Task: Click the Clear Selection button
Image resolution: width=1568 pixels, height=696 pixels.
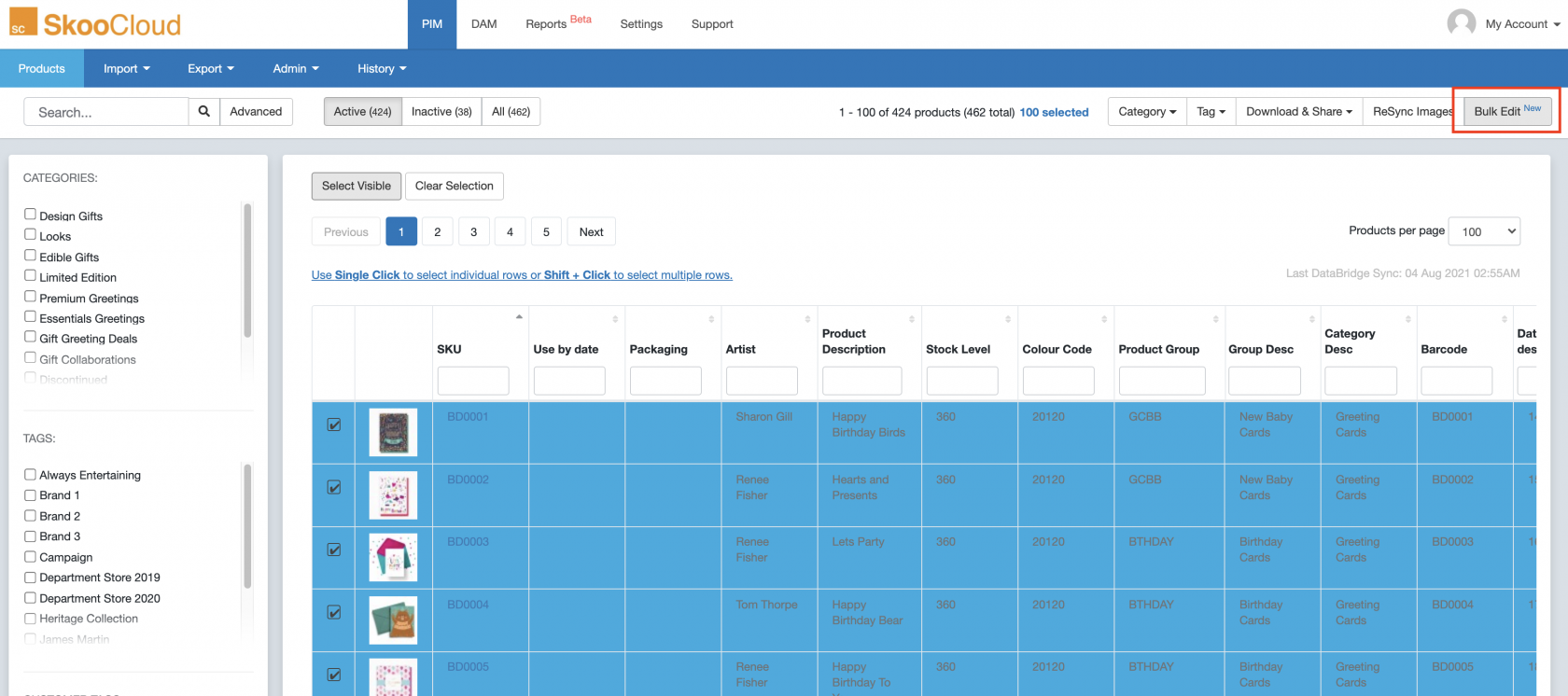Action: 455,186
